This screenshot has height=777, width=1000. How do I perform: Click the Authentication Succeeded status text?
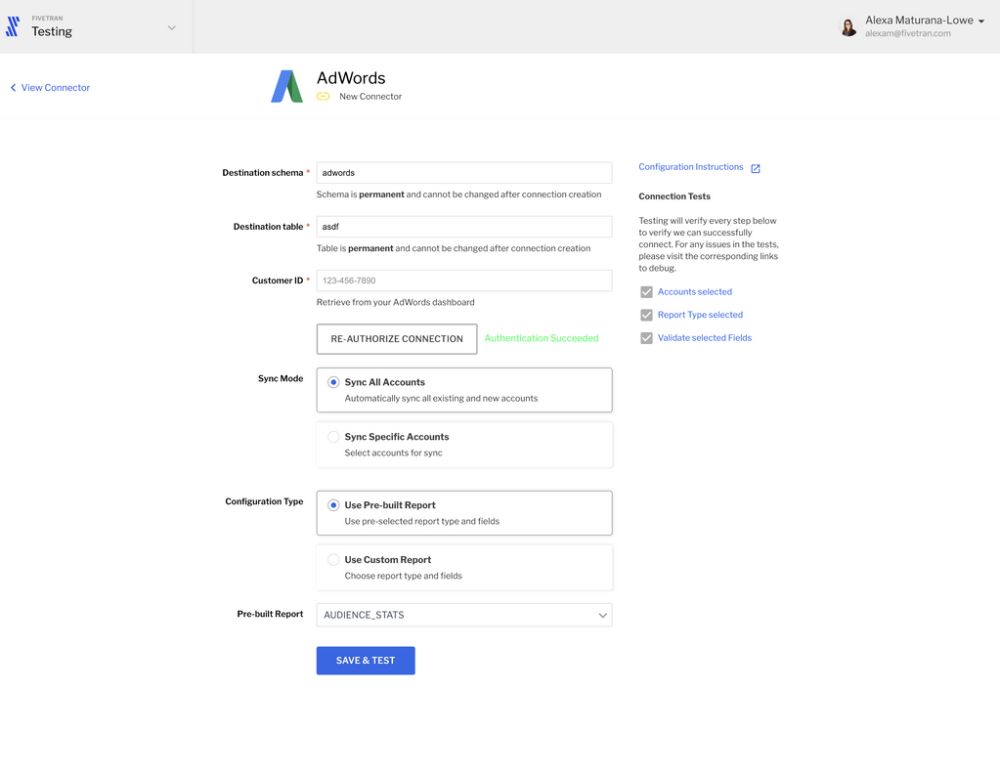pos(541,338)
